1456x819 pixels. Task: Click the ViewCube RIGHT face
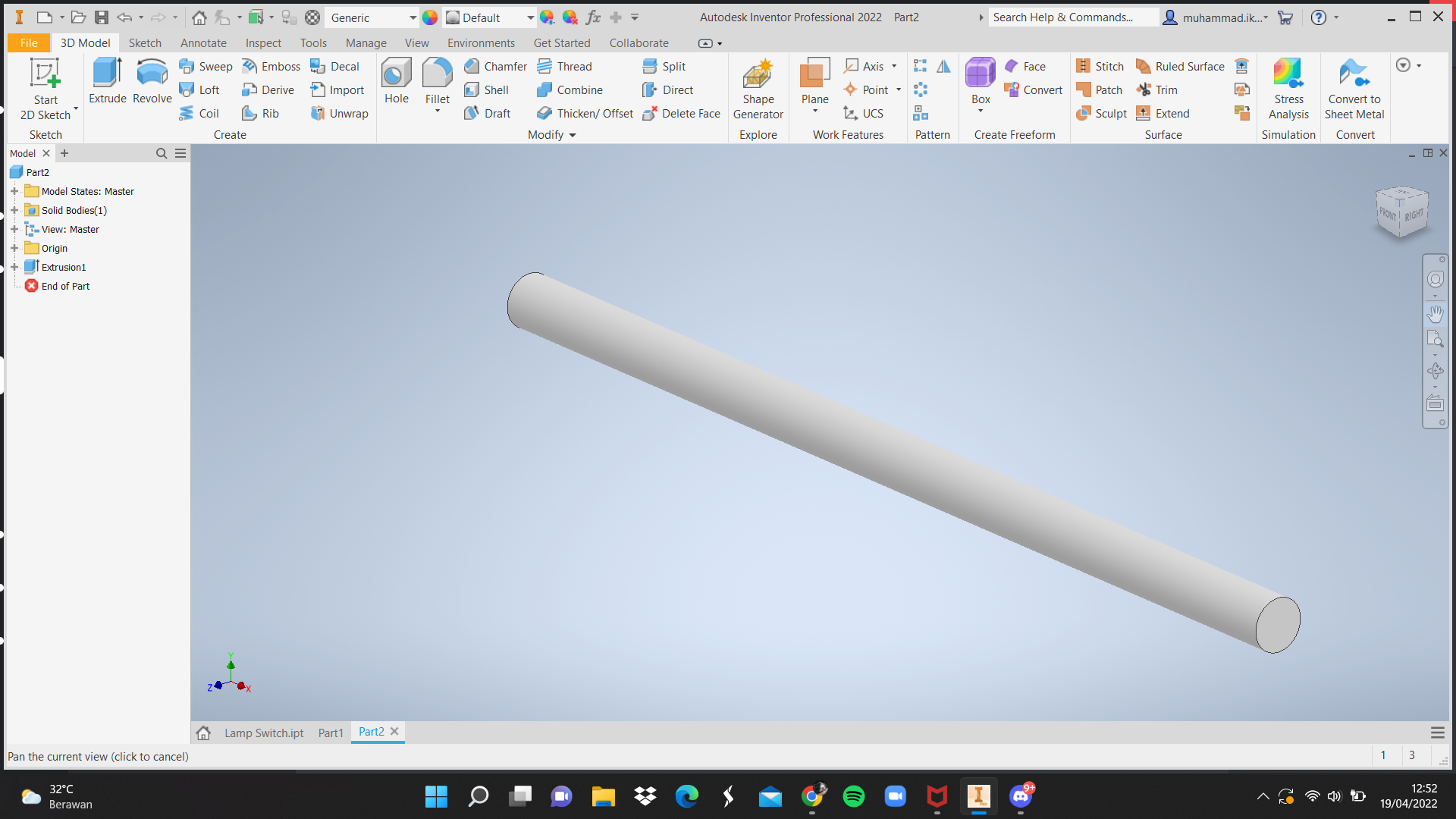coord(1414,215)
